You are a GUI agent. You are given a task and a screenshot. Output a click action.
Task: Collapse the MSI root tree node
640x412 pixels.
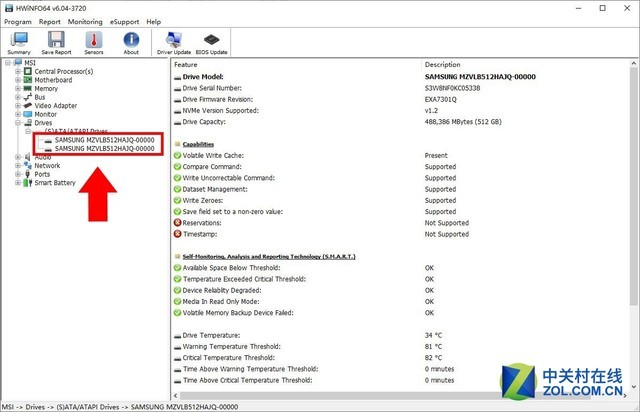pyautogui.click(x=8, y=63)
